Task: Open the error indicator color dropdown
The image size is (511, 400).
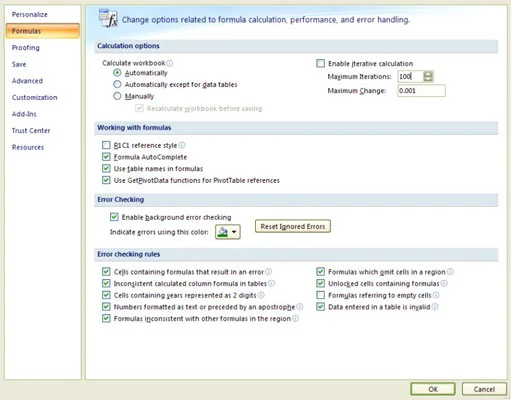Action: (x=228, y=232)
